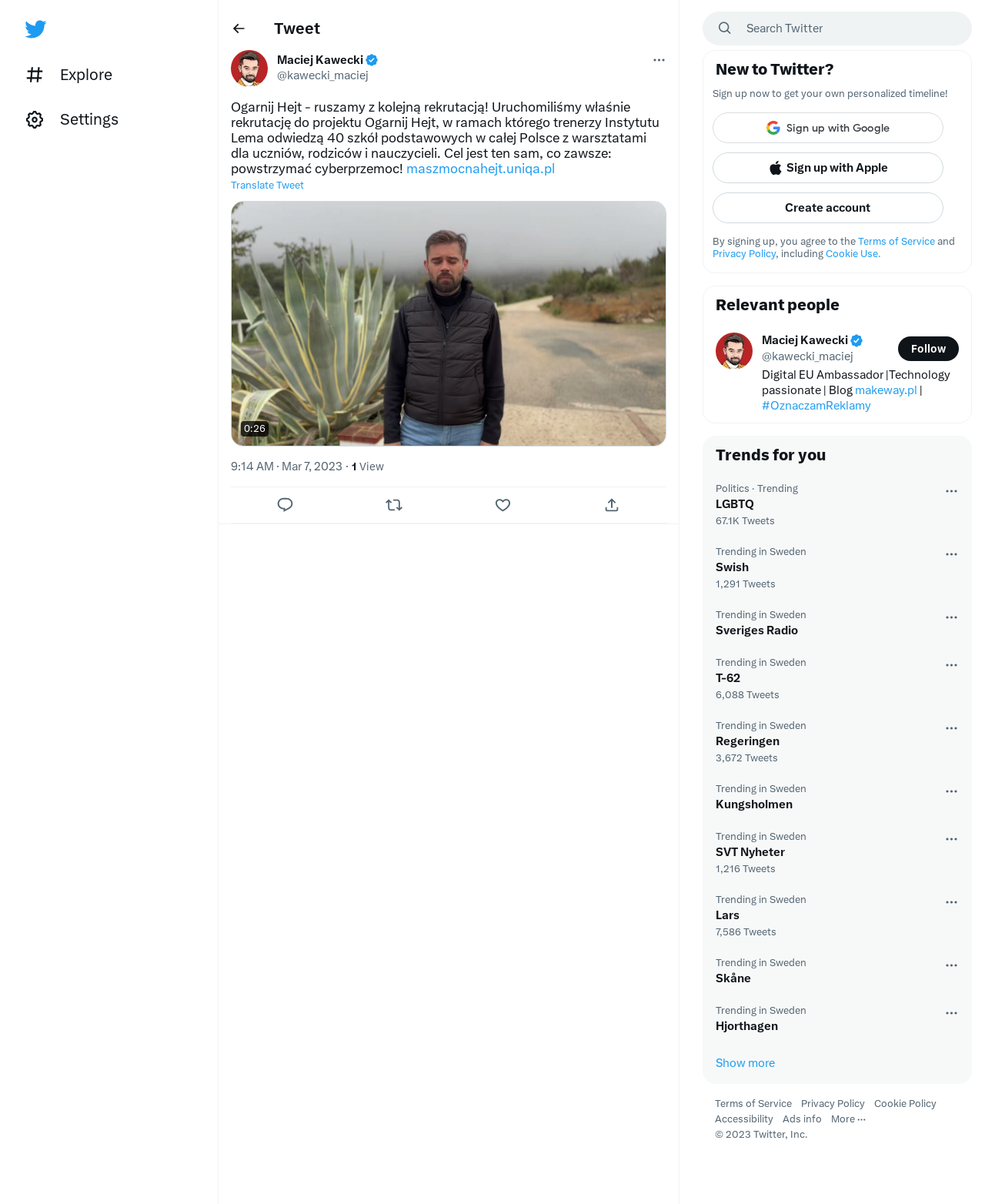Image resolution: width=985 pixels, height=1204 pixels.
Task: Click the Search Twitter field
Action: tap(837, 28)
